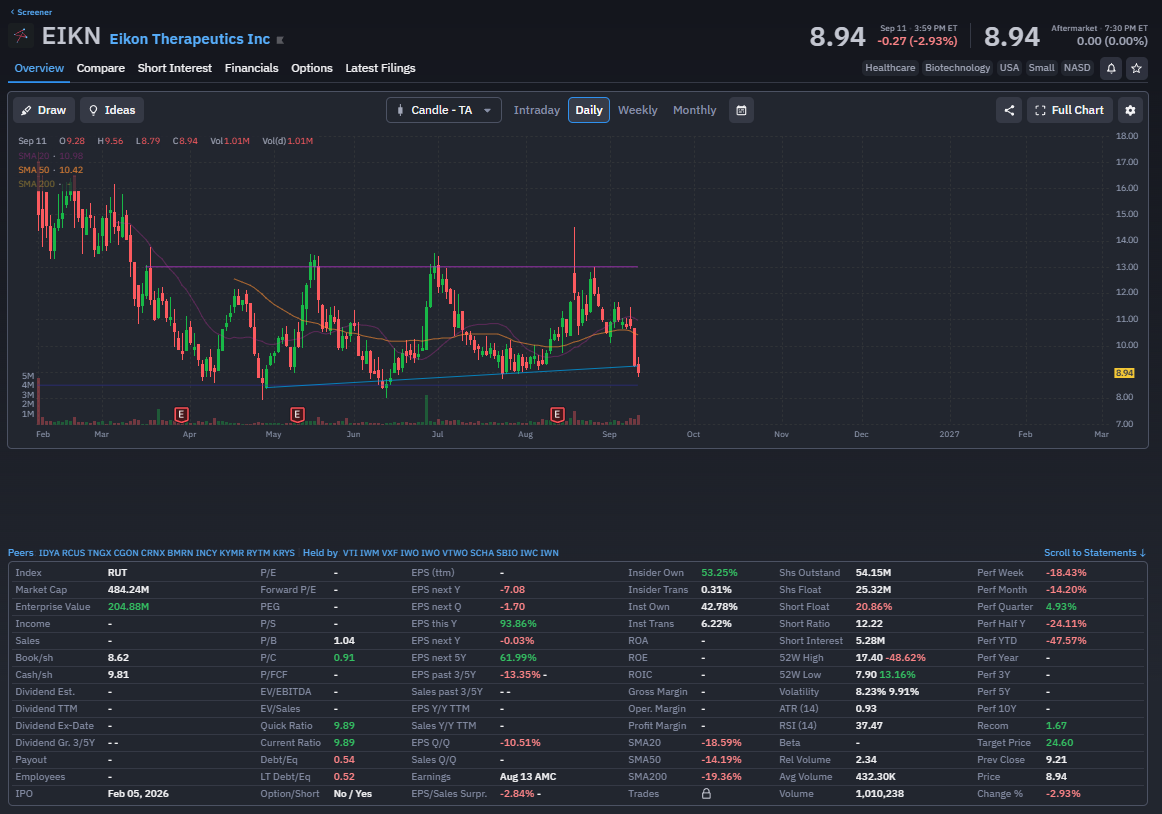Add EIKN to favorites with star icon
The width and height of the screenshot is (1162, 814).
tap(1136, 68)
